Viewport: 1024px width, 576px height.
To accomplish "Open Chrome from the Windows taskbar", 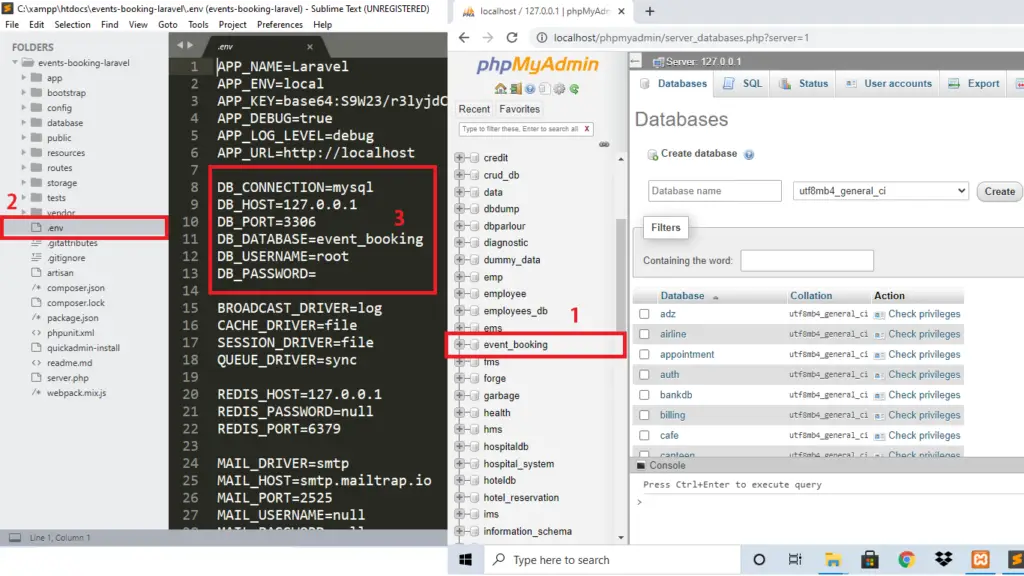I will click(x=906, y=560).
